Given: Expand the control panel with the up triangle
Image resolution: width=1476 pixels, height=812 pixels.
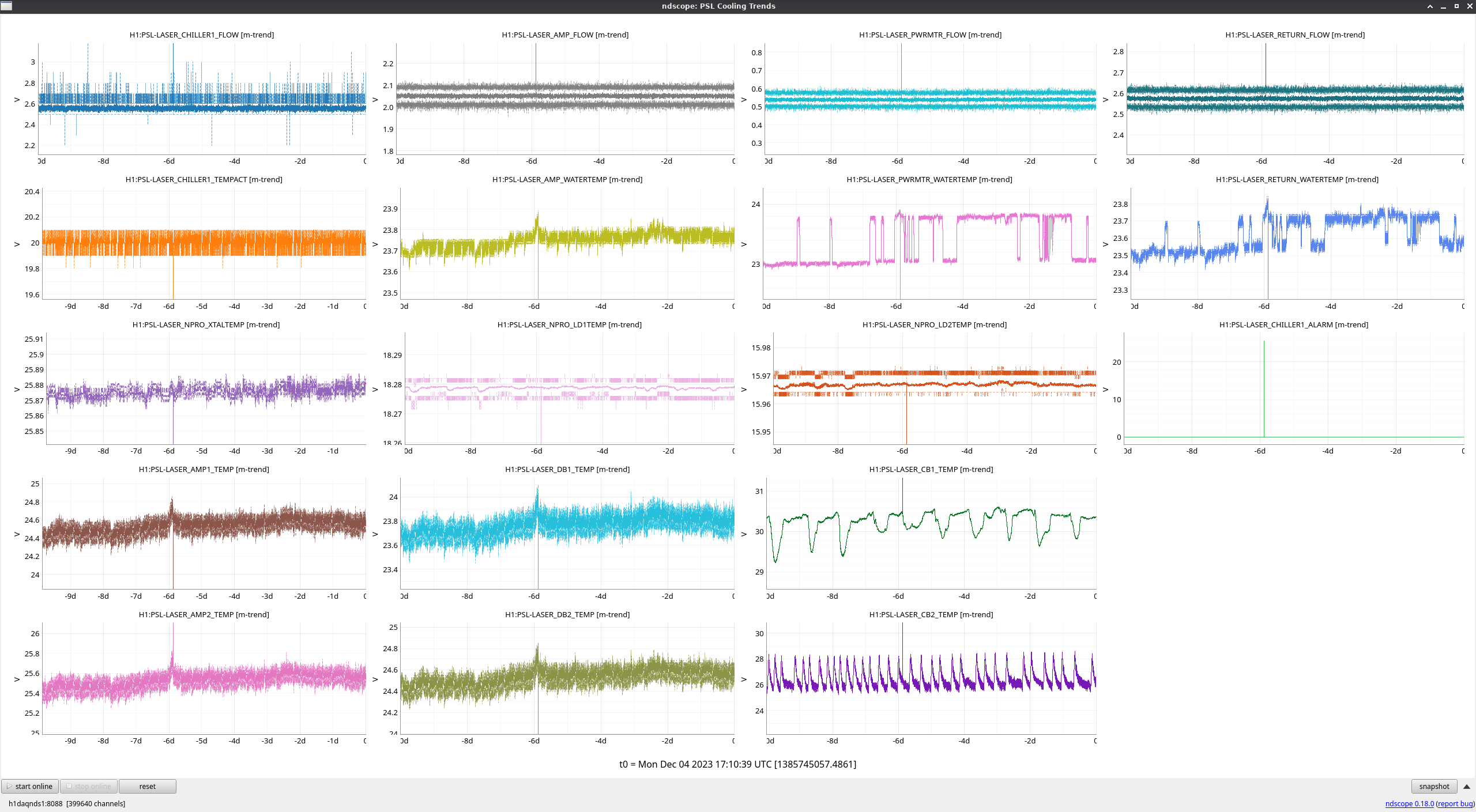Looking at the screenshot, I should tap(1467, 786).
